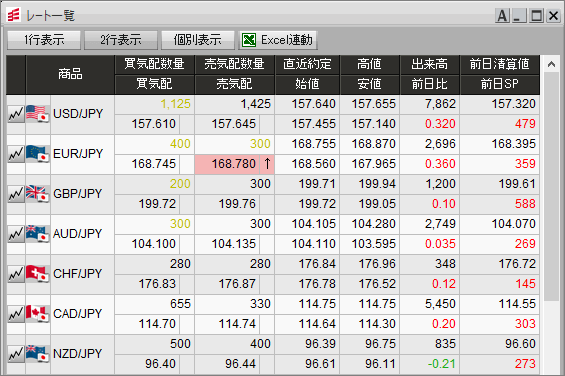Viewport: 565px width, 376px height.
Task: Switch to 2行表示 view
Action: click(x=121, y=40)
